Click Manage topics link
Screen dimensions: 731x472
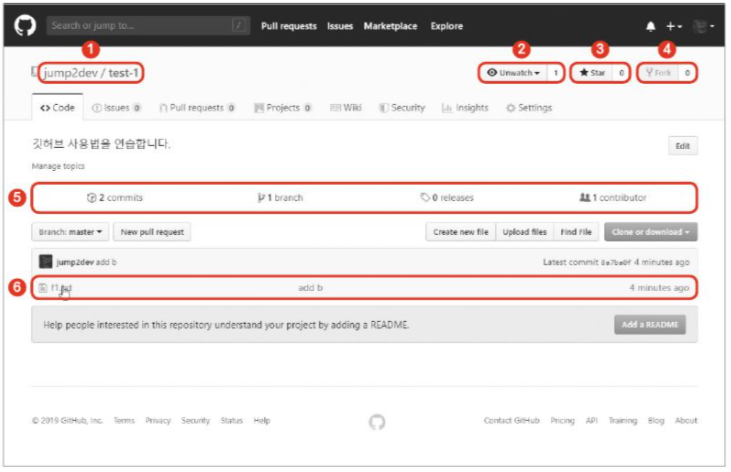coord(58,166)
